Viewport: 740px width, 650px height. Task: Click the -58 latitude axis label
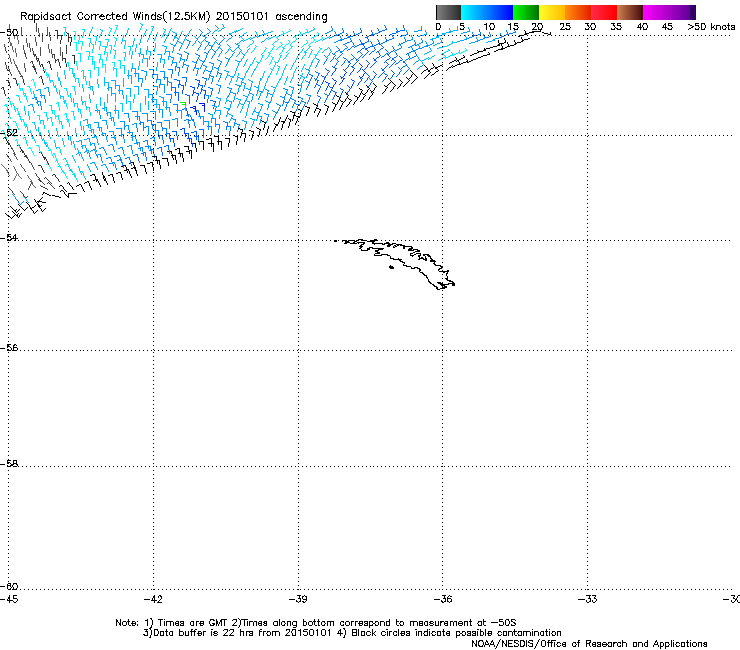[x=9, y=464]
